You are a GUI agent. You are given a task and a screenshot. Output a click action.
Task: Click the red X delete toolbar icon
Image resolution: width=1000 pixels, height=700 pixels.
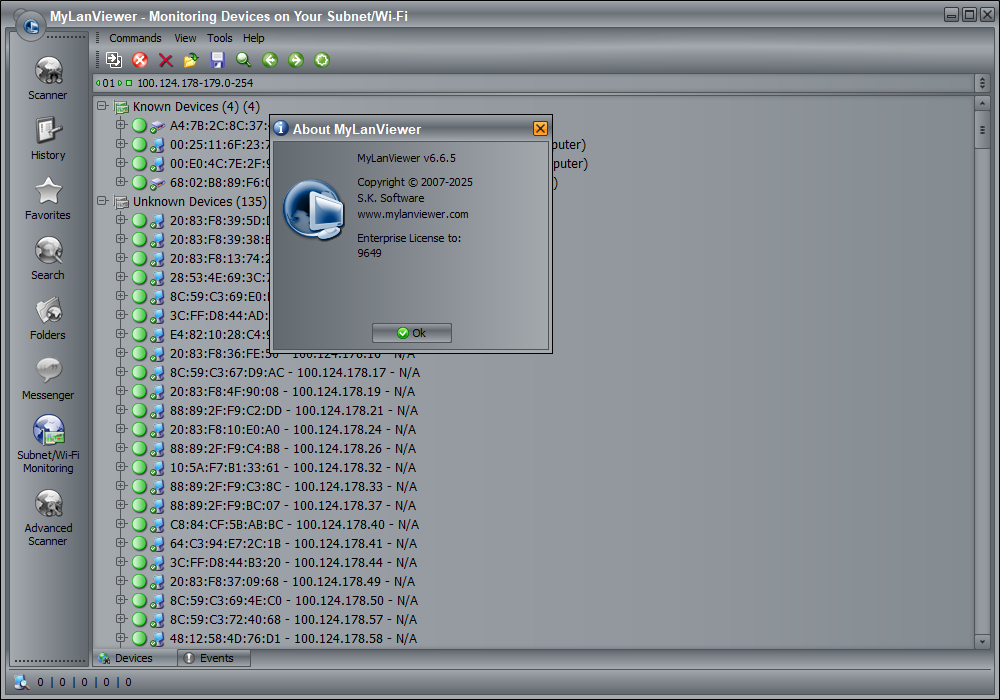point(166,60)
